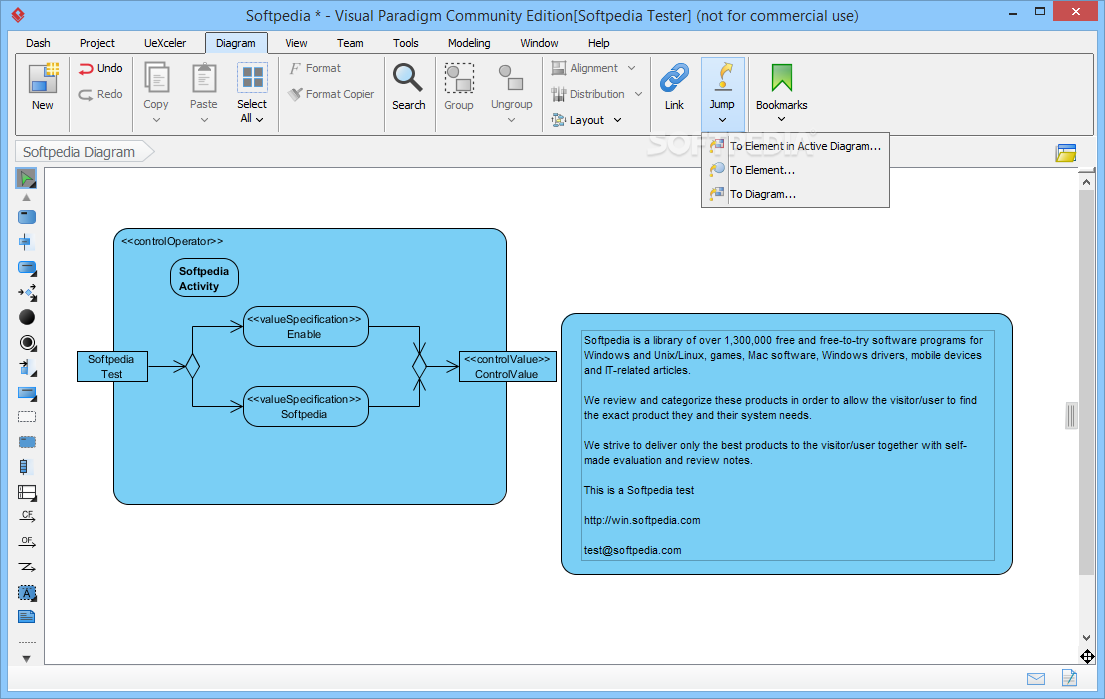This screenshot has height=699, width=1105.
Task: Open the Copy options arrow
Action: (156, 120)
